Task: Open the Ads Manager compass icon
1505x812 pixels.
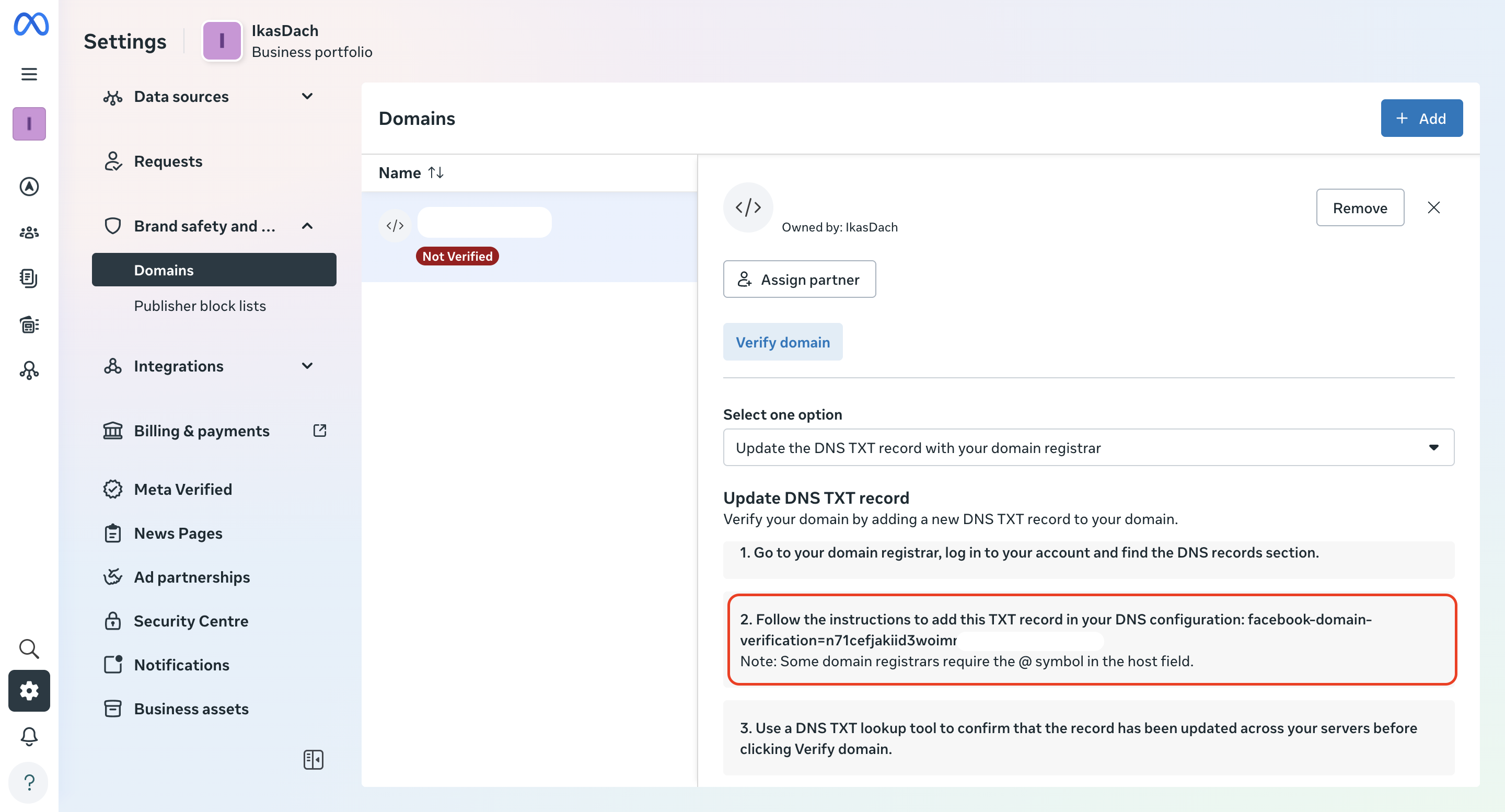Action: click(29, 187)
